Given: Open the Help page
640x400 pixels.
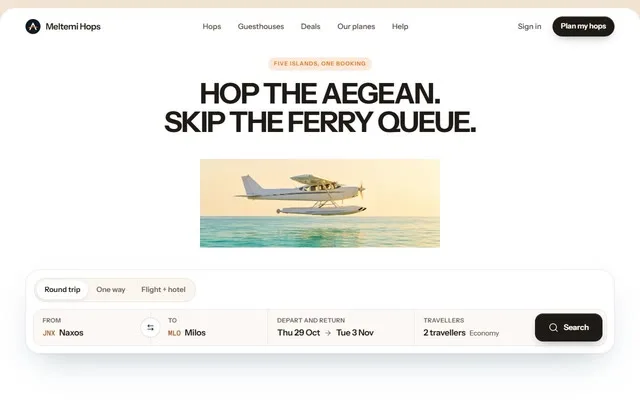Looking at the screenshot, I should point(400,27).
